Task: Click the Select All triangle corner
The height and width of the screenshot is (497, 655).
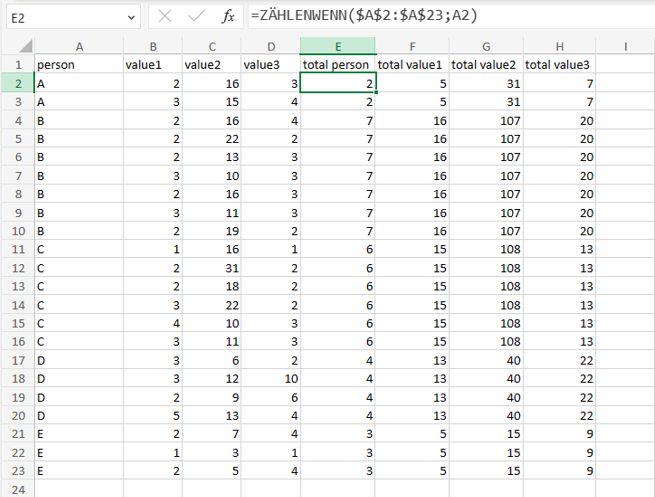Action: pos(25,46)
